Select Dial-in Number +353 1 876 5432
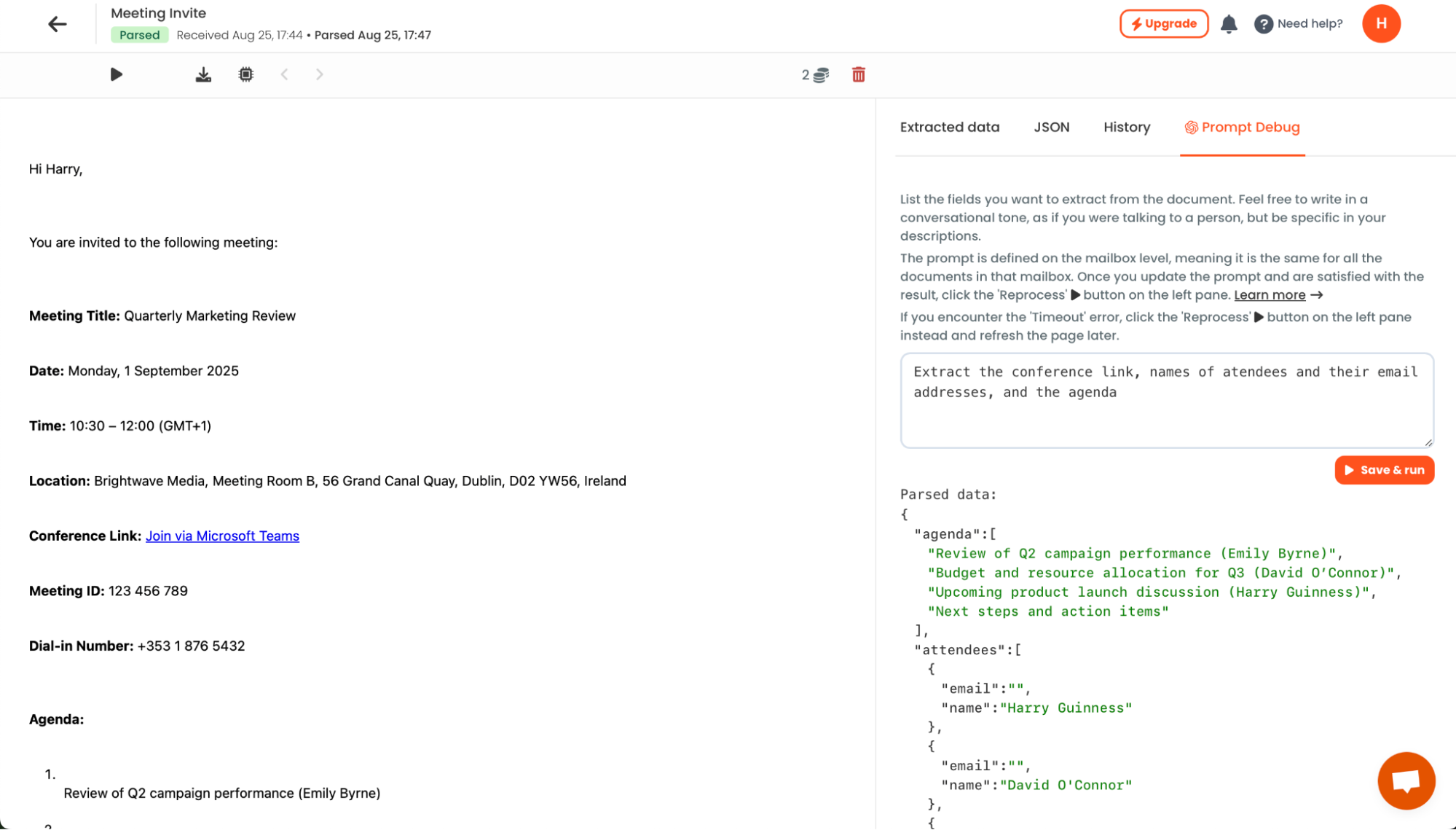 137,646
